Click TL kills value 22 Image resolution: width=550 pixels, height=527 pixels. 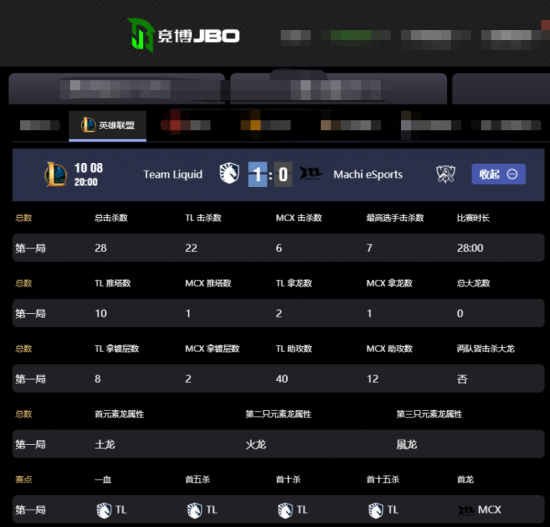(191, 248)
